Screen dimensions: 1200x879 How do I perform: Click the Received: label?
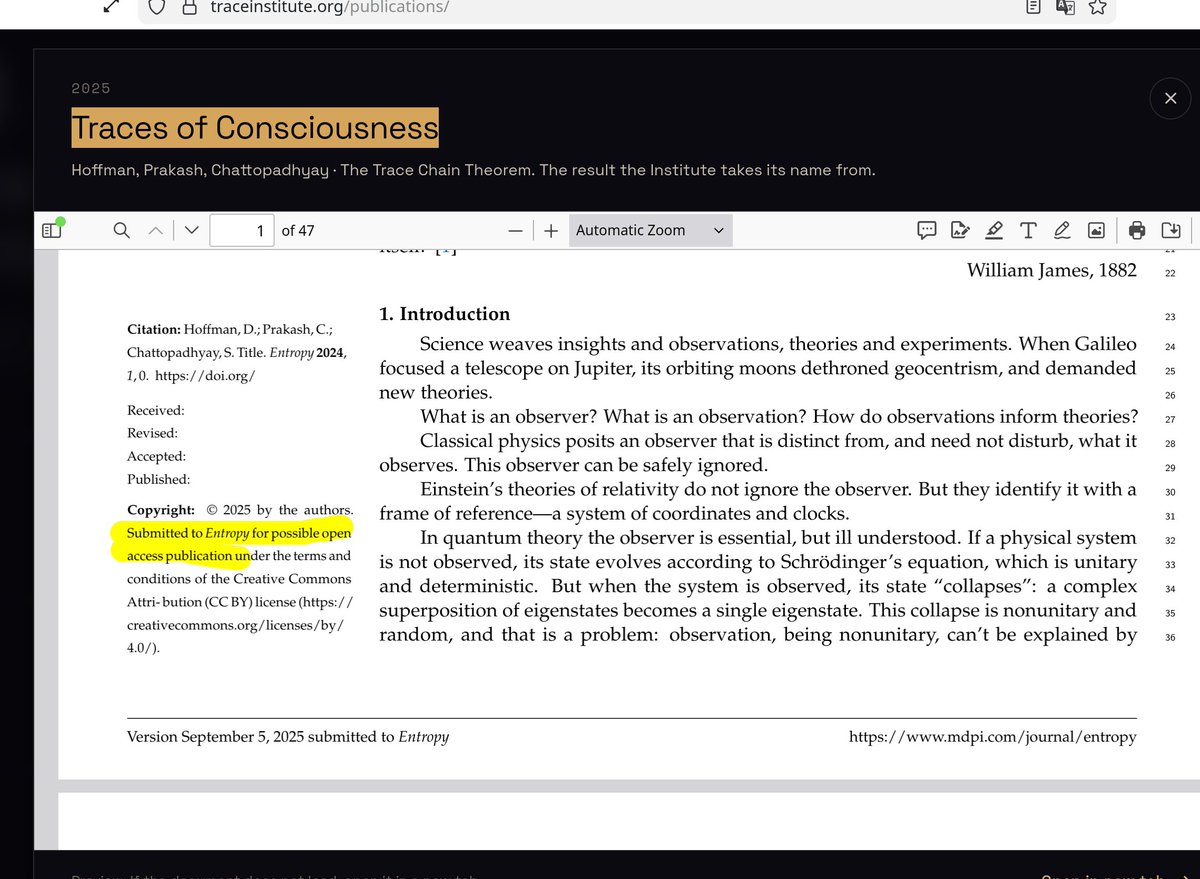coord(156,410)
